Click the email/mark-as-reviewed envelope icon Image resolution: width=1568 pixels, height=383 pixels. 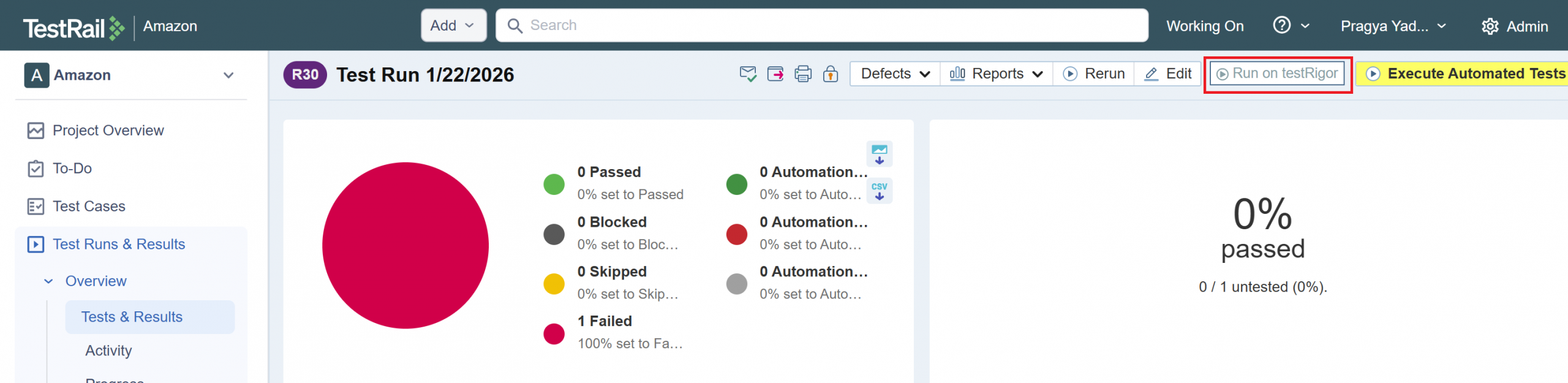click(747, 74)
